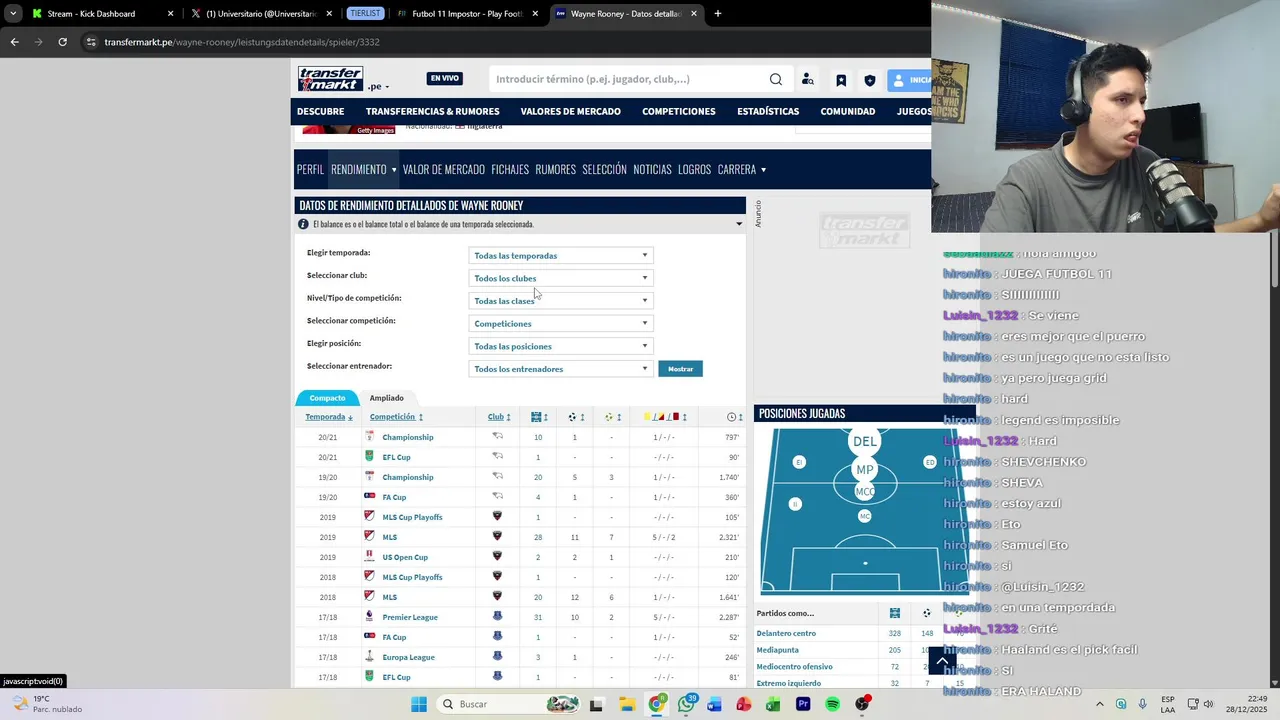
Task: Open the Fichajes tab
Action: coord(510,170)
